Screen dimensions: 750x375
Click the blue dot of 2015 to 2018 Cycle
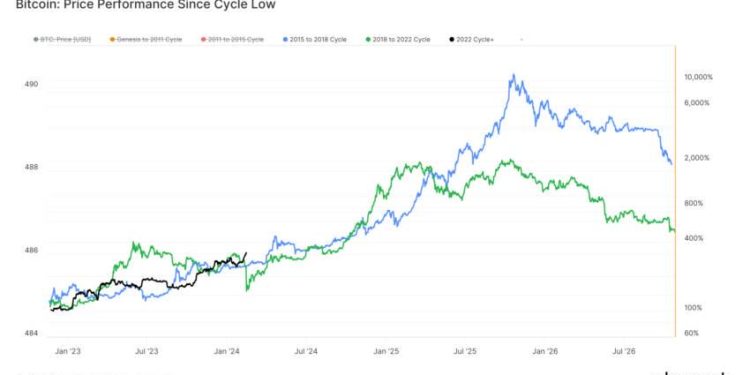(286, 39)
